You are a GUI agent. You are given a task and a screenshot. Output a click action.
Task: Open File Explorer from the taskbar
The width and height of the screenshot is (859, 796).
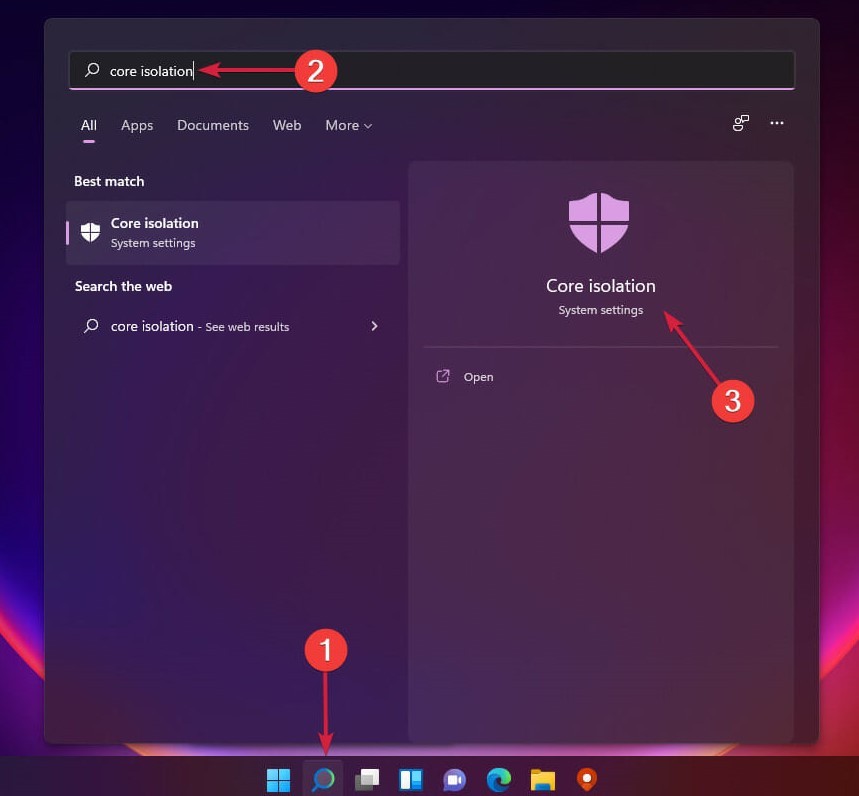(x=543, y=780)
